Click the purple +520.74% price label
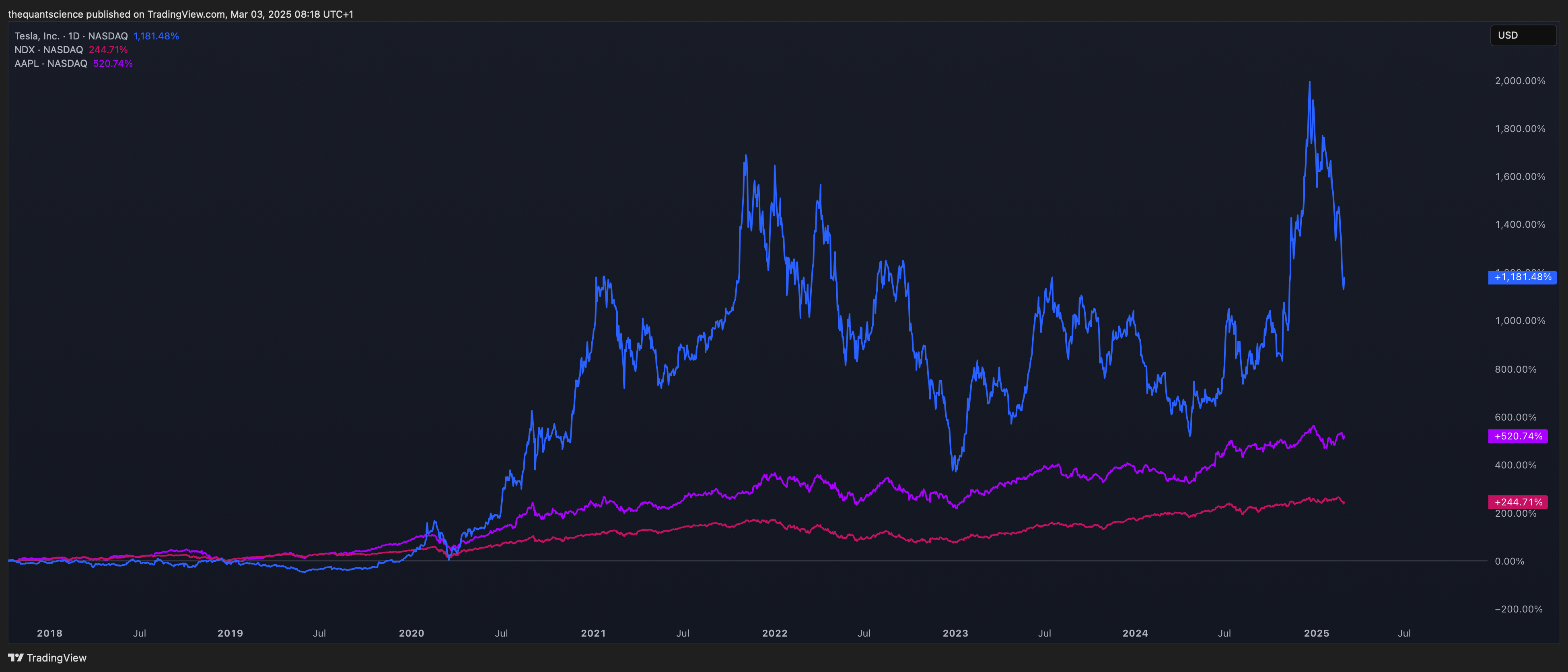The height and width of the screenshot is (672, 1568). click(x=1518, y=436)
